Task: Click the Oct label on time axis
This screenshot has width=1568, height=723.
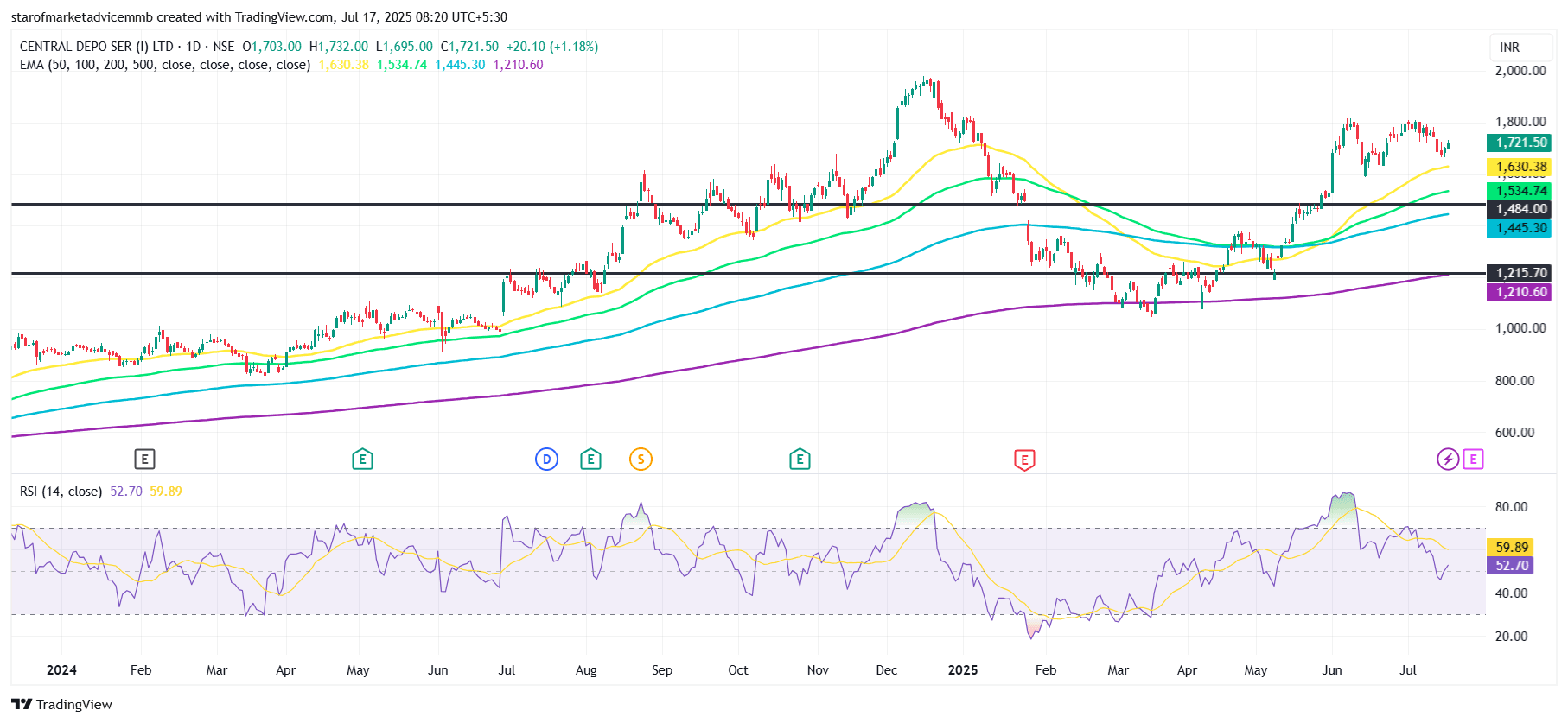Action: (738, 670)
